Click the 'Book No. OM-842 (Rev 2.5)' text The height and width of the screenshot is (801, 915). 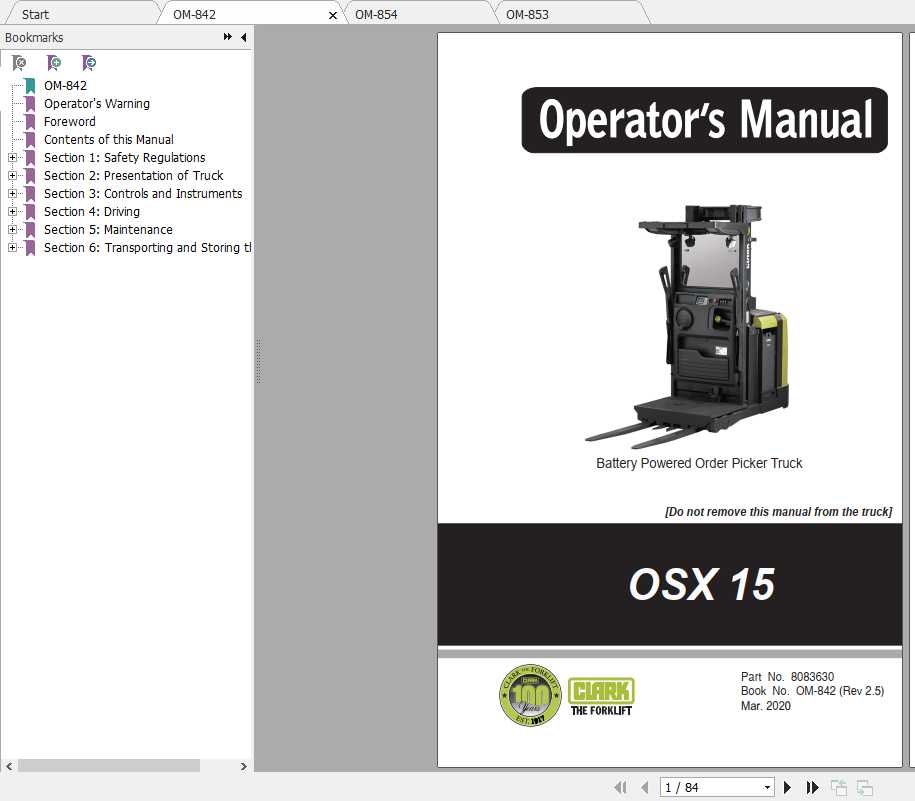click(812, 691)
